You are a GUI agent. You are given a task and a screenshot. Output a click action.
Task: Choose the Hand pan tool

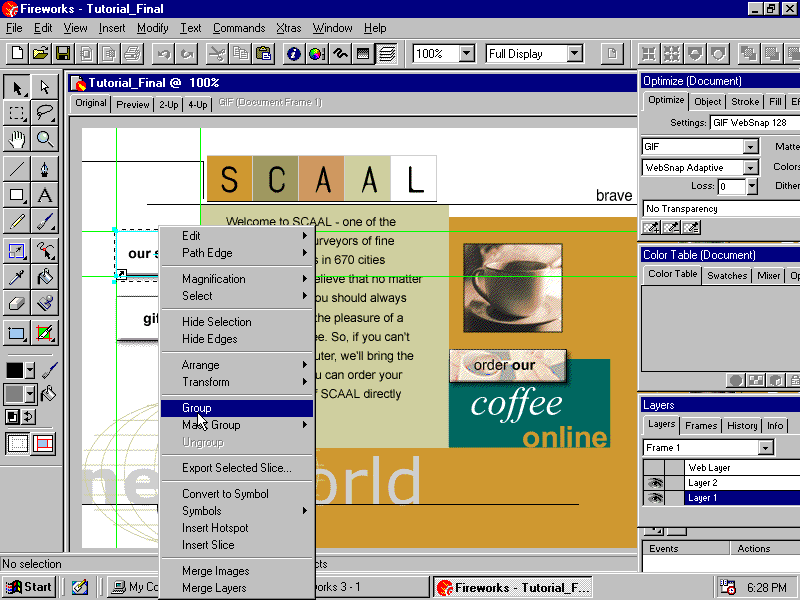click(x=17, y=139)
